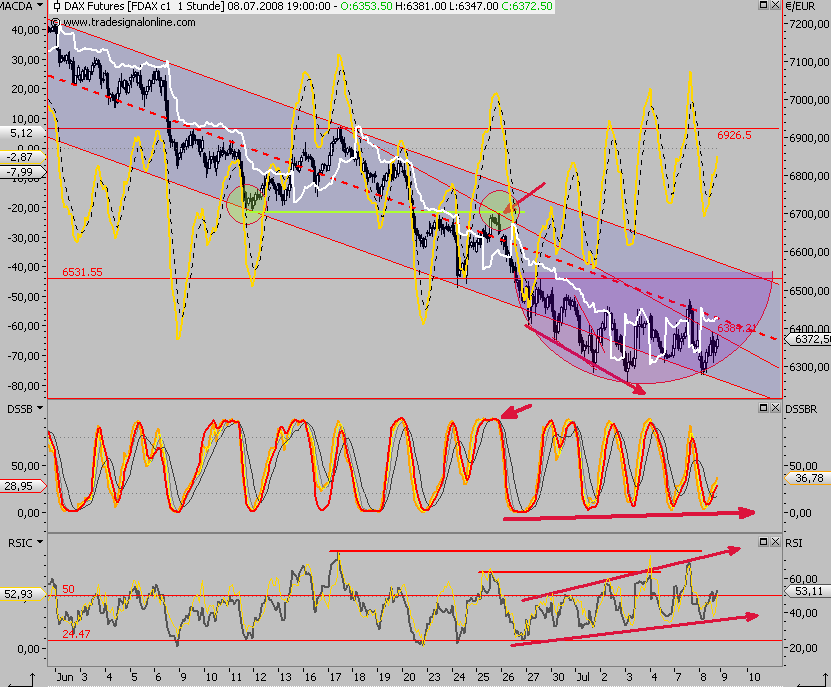831x687 pixels.
Task: Select the 53,11 RSI value marker
Action: coord(807,591)
